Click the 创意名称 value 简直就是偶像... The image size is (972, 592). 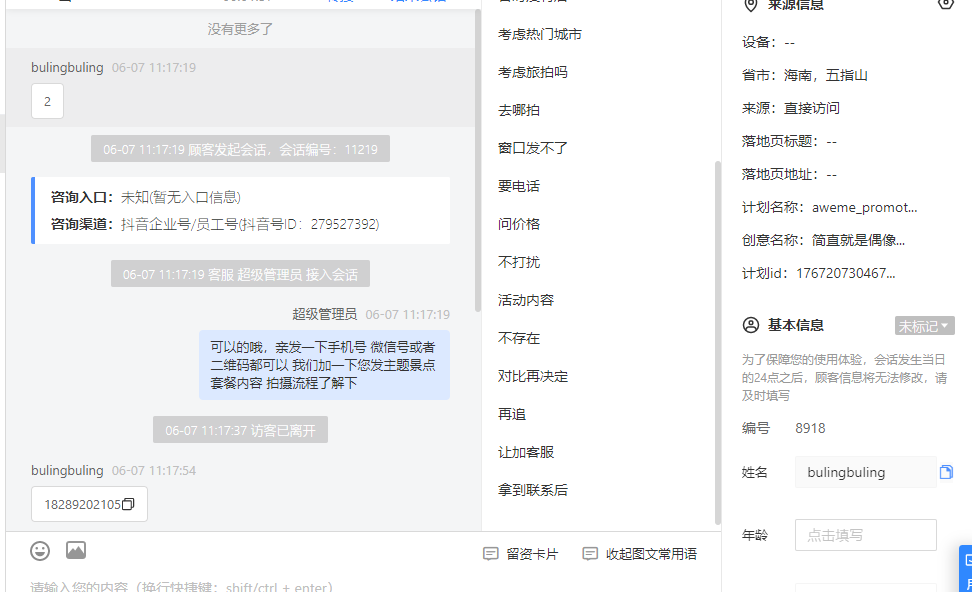pyautogui.click(x=858, y=241)
